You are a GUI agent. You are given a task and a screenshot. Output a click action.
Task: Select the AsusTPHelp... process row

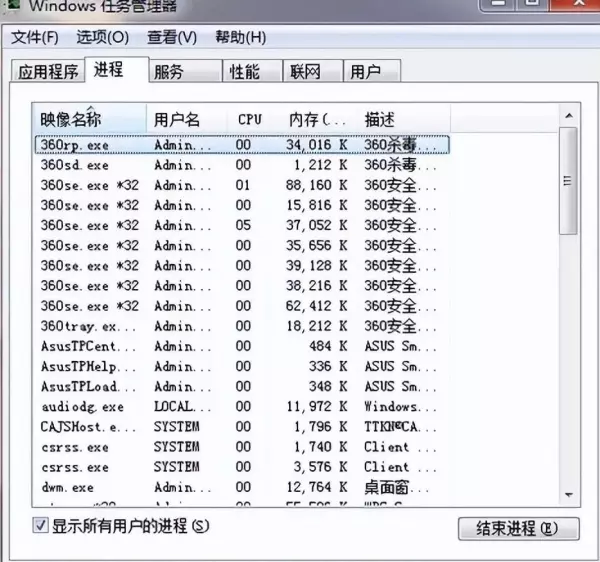click(x=242, y=367)
